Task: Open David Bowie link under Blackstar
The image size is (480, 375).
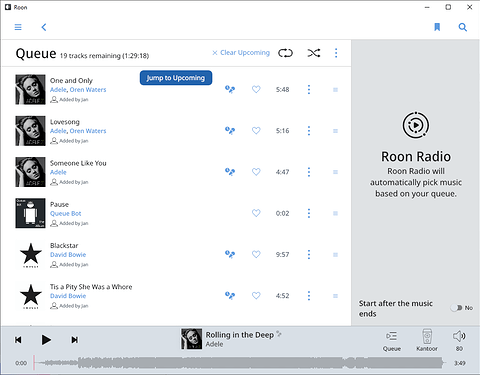Action: [x=68, y=255]
